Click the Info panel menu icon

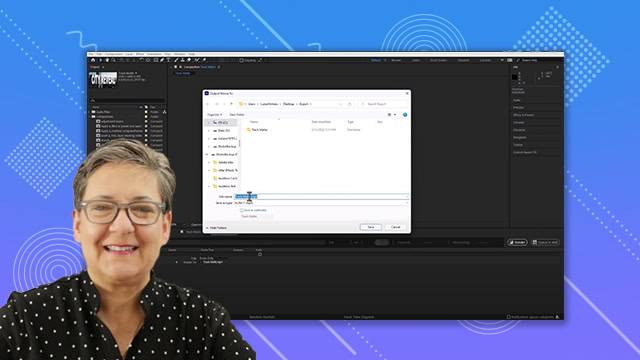558,67
